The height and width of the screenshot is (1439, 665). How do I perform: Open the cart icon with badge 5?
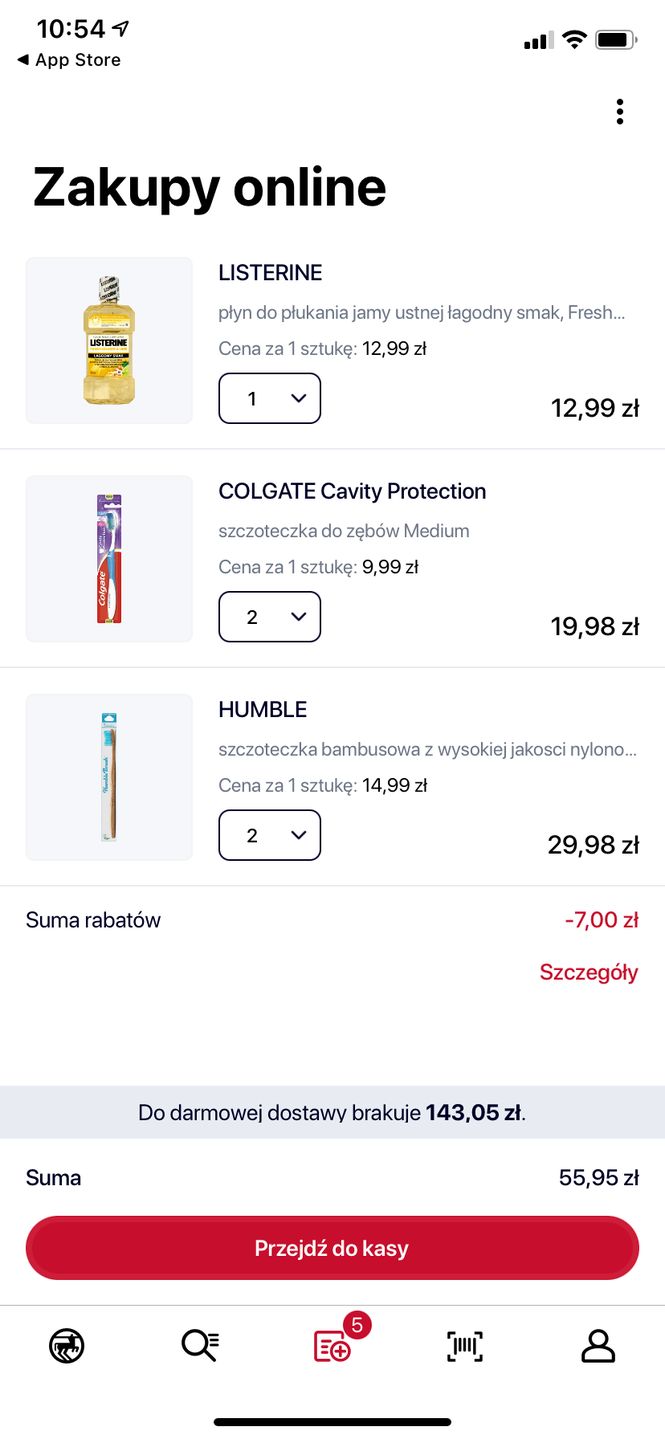tap(334, 1346)
